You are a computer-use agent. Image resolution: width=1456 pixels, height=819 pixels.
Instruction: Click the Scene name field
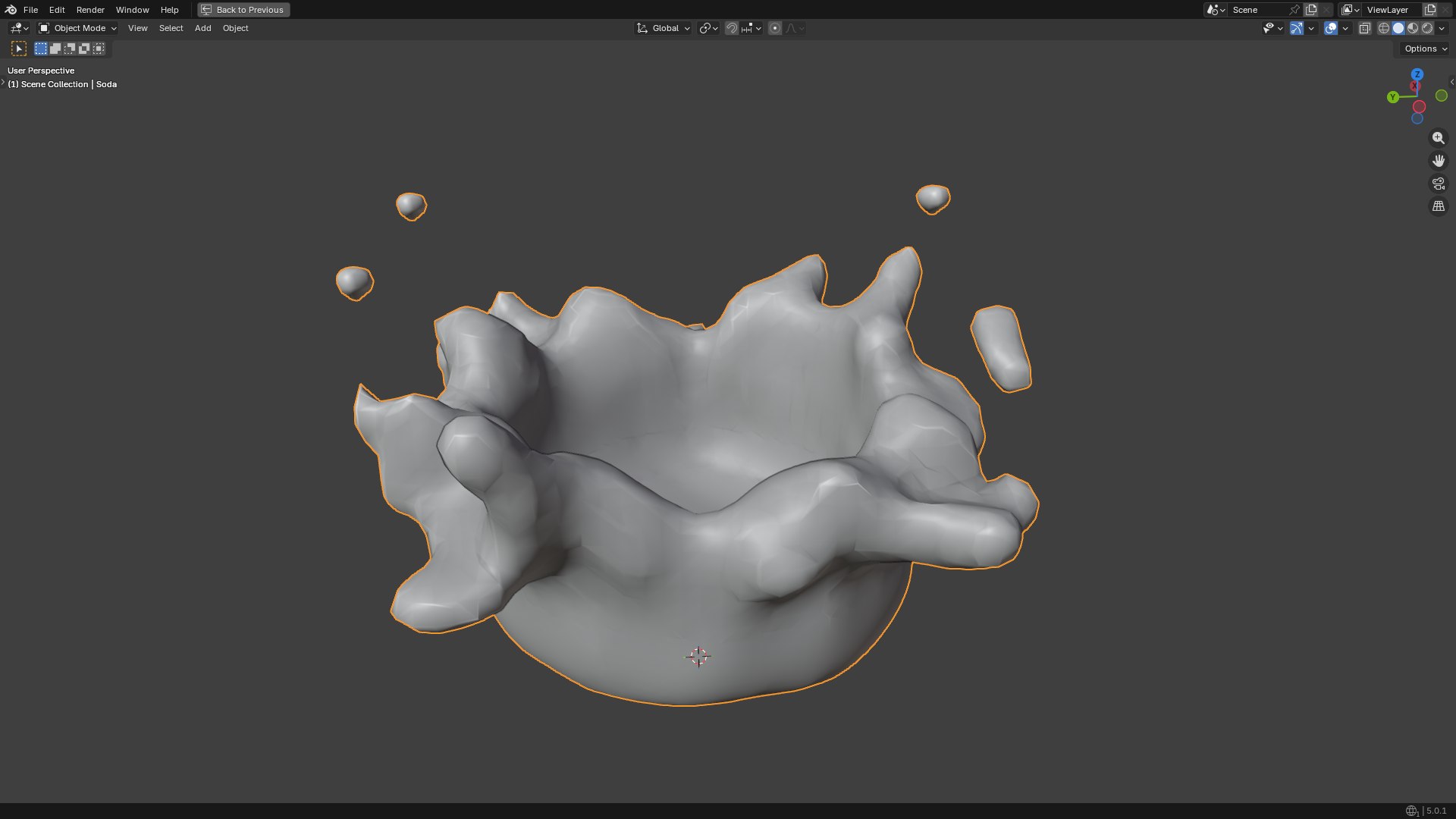pos(1257,10)
